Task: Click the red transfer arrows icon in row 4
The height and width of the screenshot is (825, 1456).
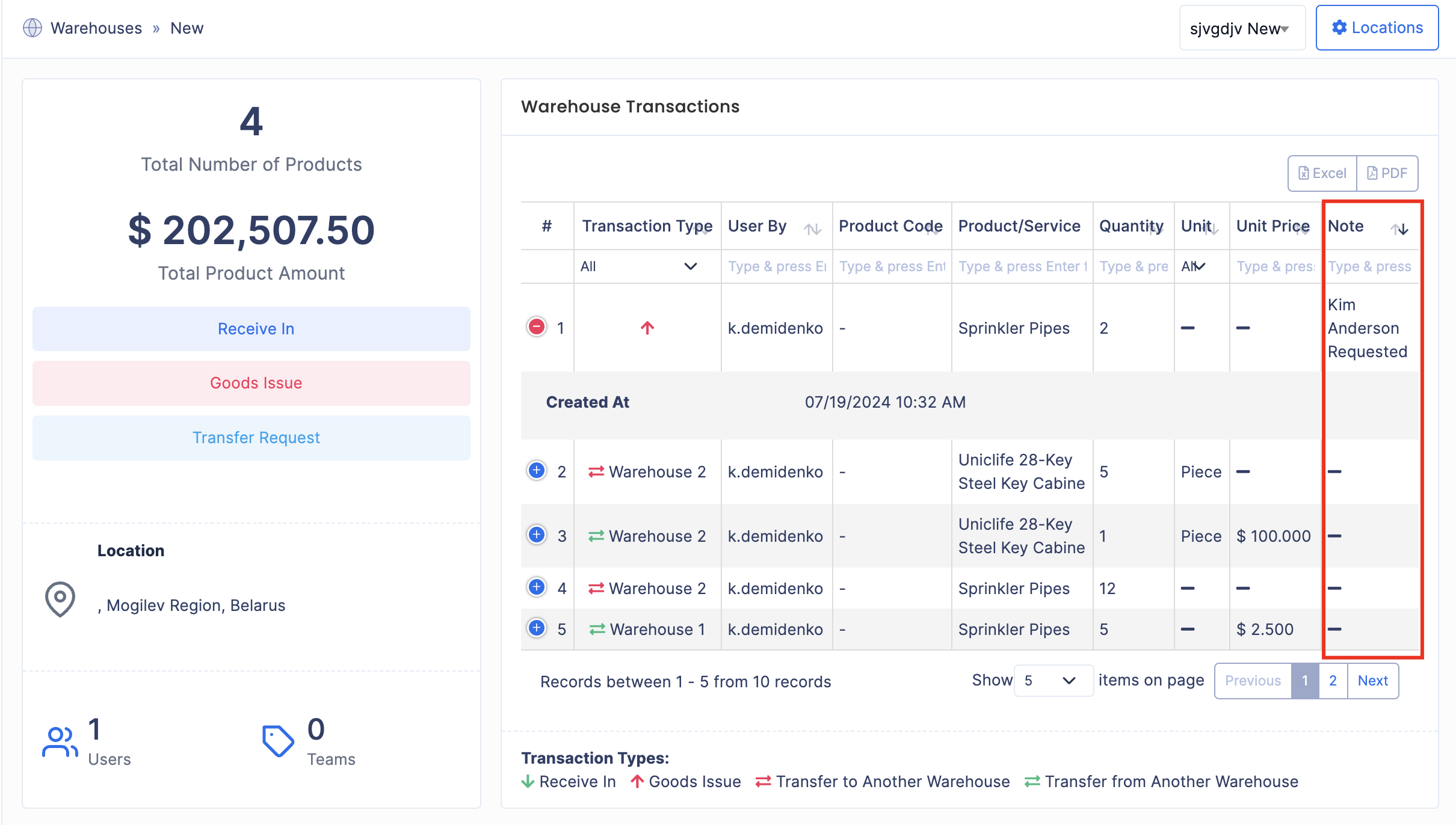Action: pos(596,589)
